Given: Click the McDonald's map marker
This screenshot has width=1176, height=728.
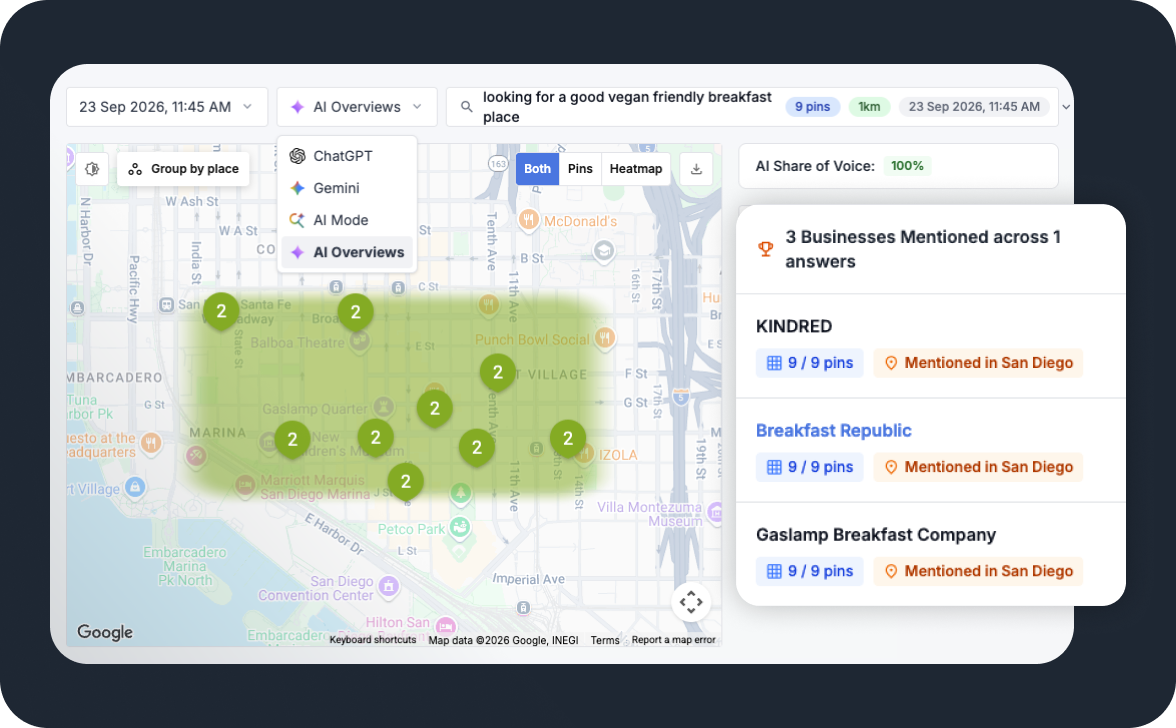Looking at the screenshot, I should pyautogui.click(x=529, y=220).
